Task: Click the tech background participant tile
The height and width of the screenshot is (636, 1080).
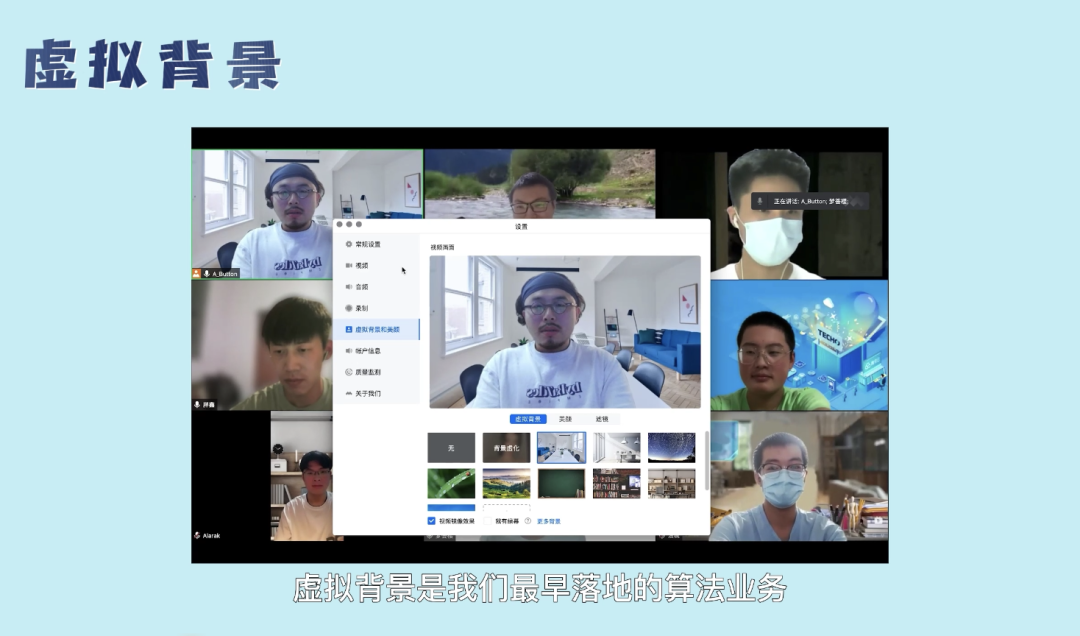Action: point(799,345)
